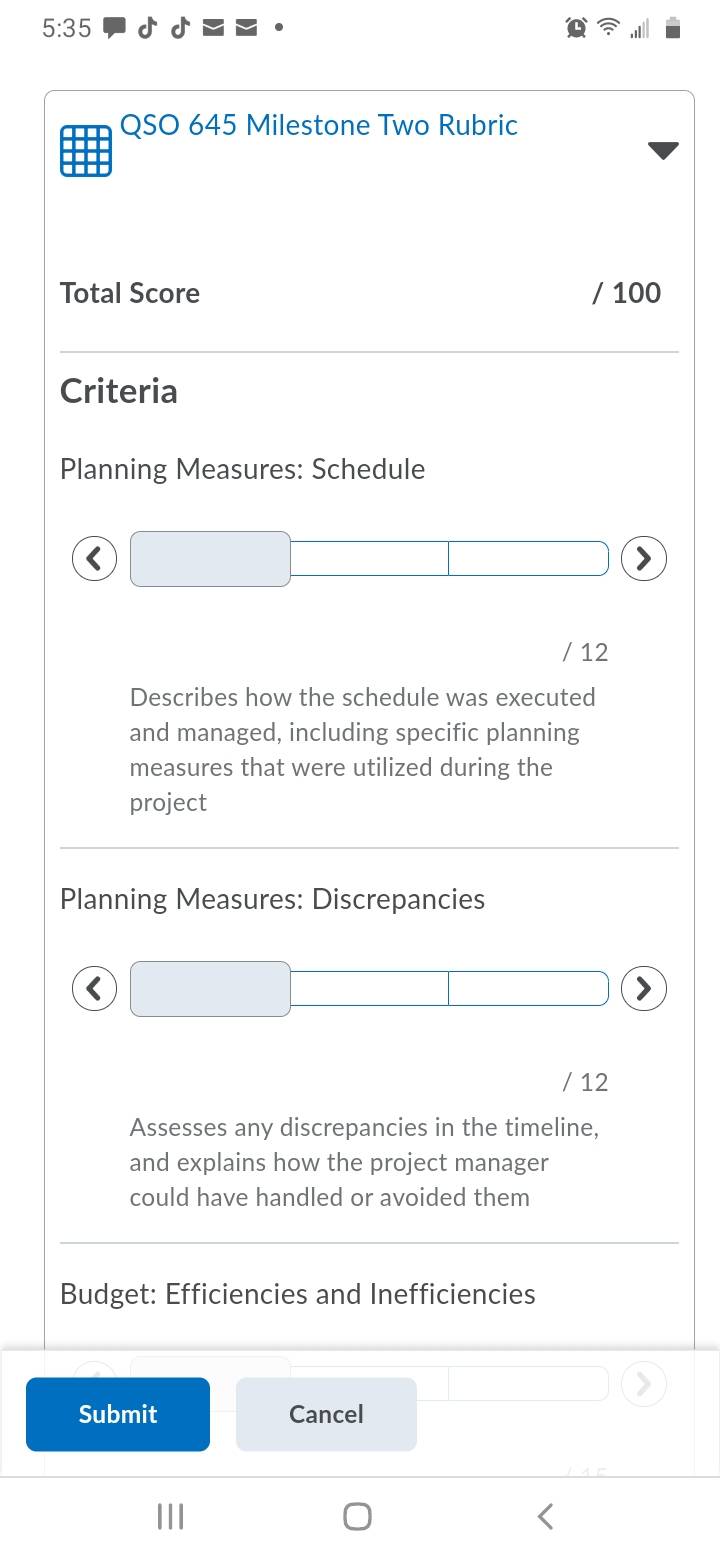This screenshot has height=1560, width=720.
Task: Cancel the rubric evaluation
Action: 326,1414
